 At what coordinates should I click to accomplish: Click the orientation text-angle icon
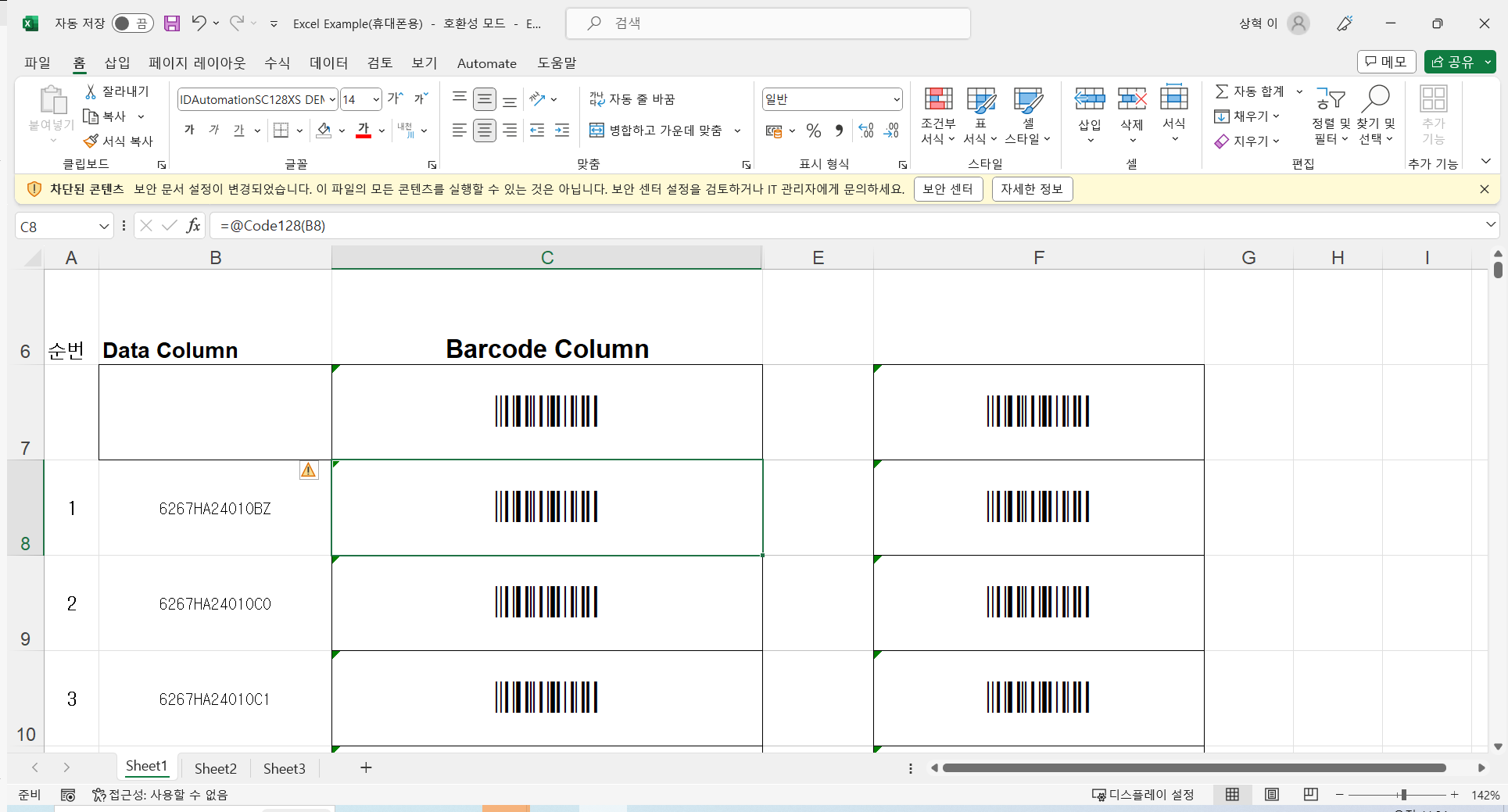(x=537, y=98)
